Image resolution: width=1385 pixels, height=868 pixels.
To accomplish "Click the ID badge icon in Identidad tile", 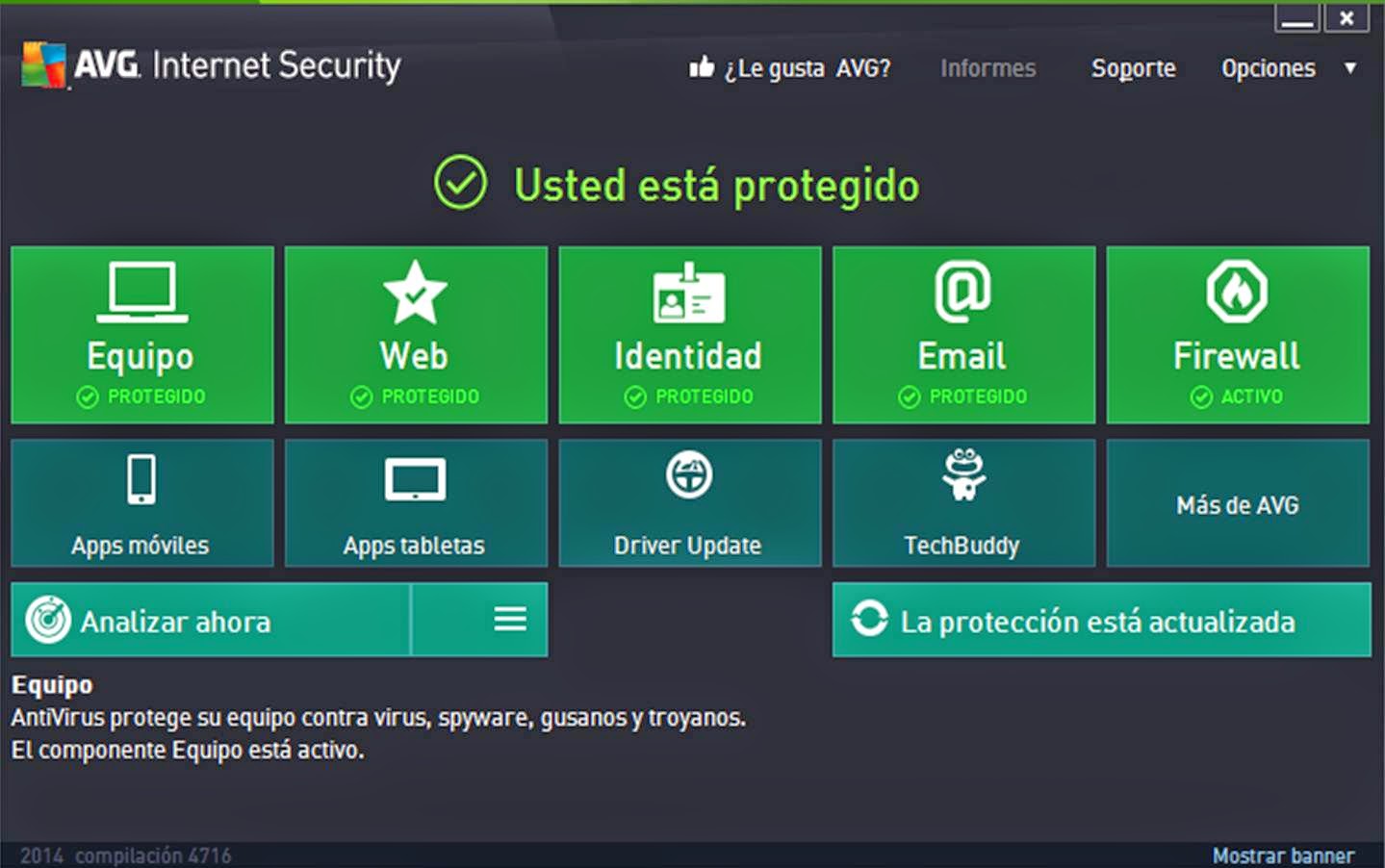I will point(688,293).
